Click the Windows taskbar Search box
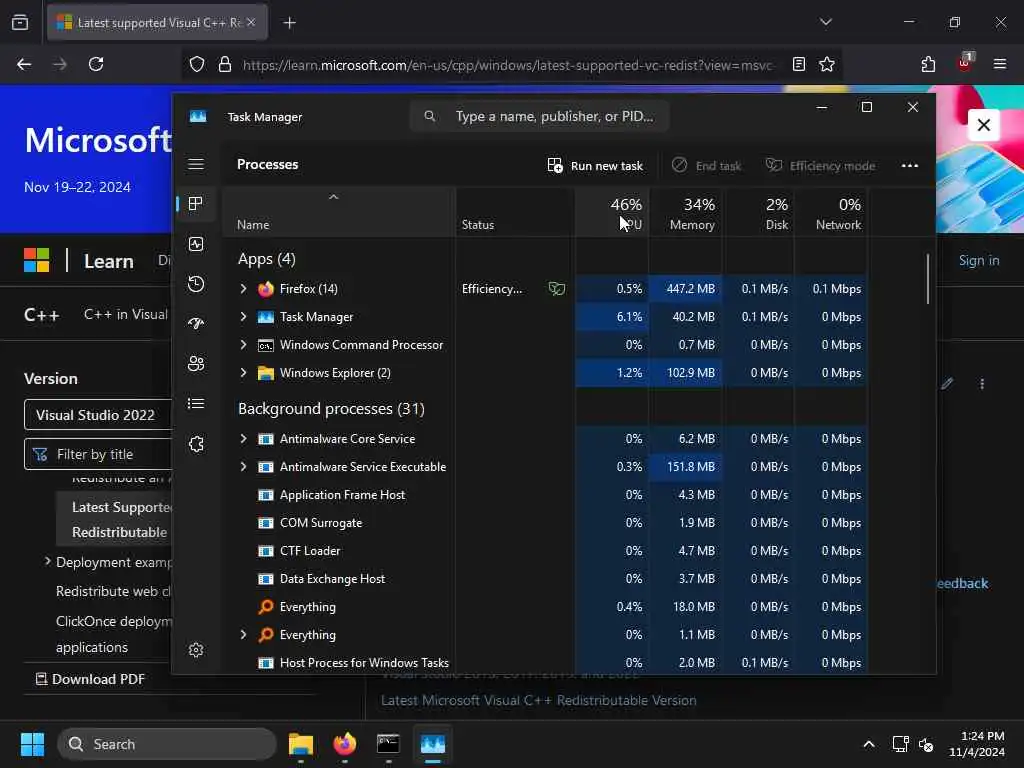1024x768 pixels. tap(167, 744)
